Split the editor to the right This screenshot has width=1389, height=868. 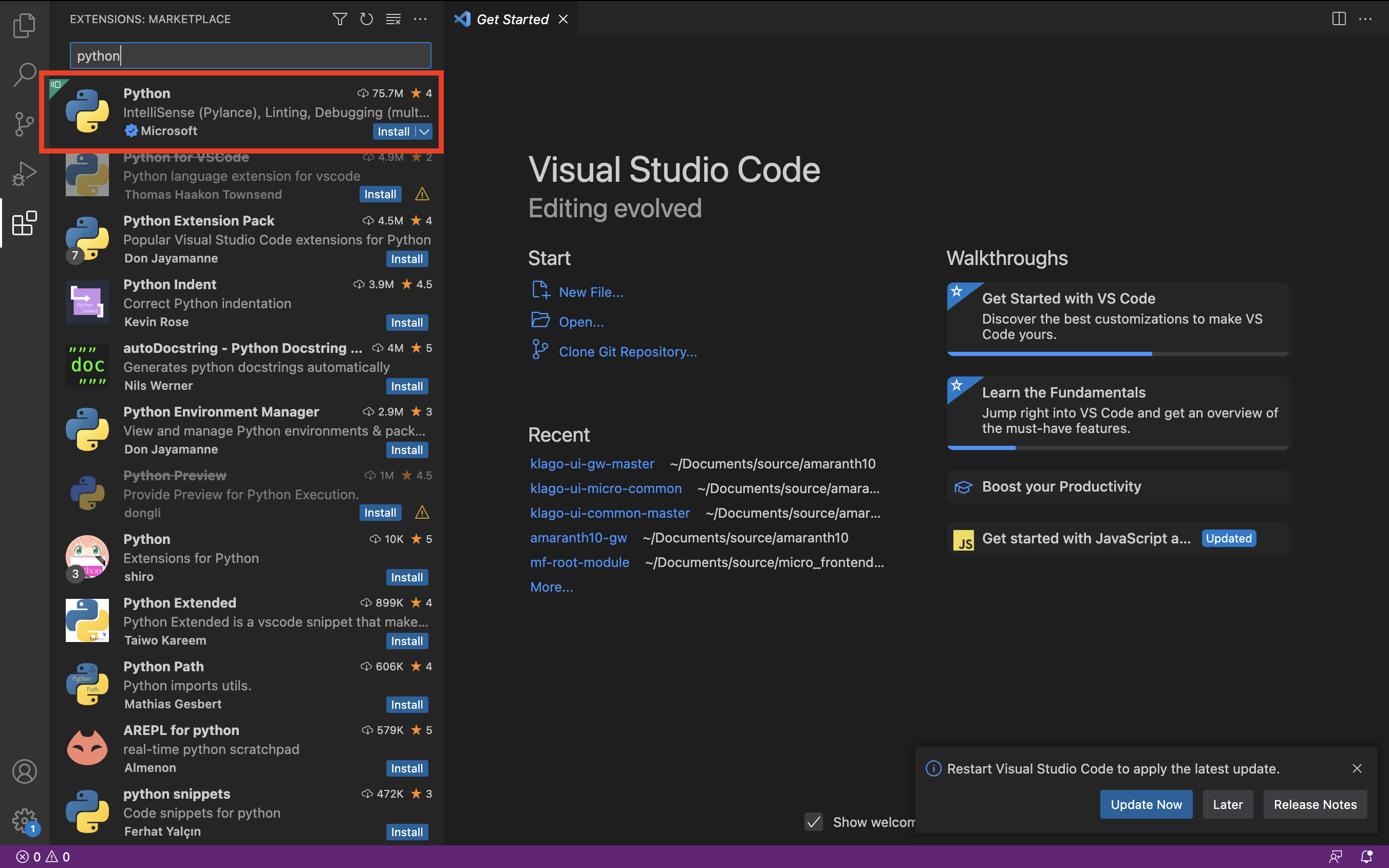pyautogui.click(x=1339, y=20)
